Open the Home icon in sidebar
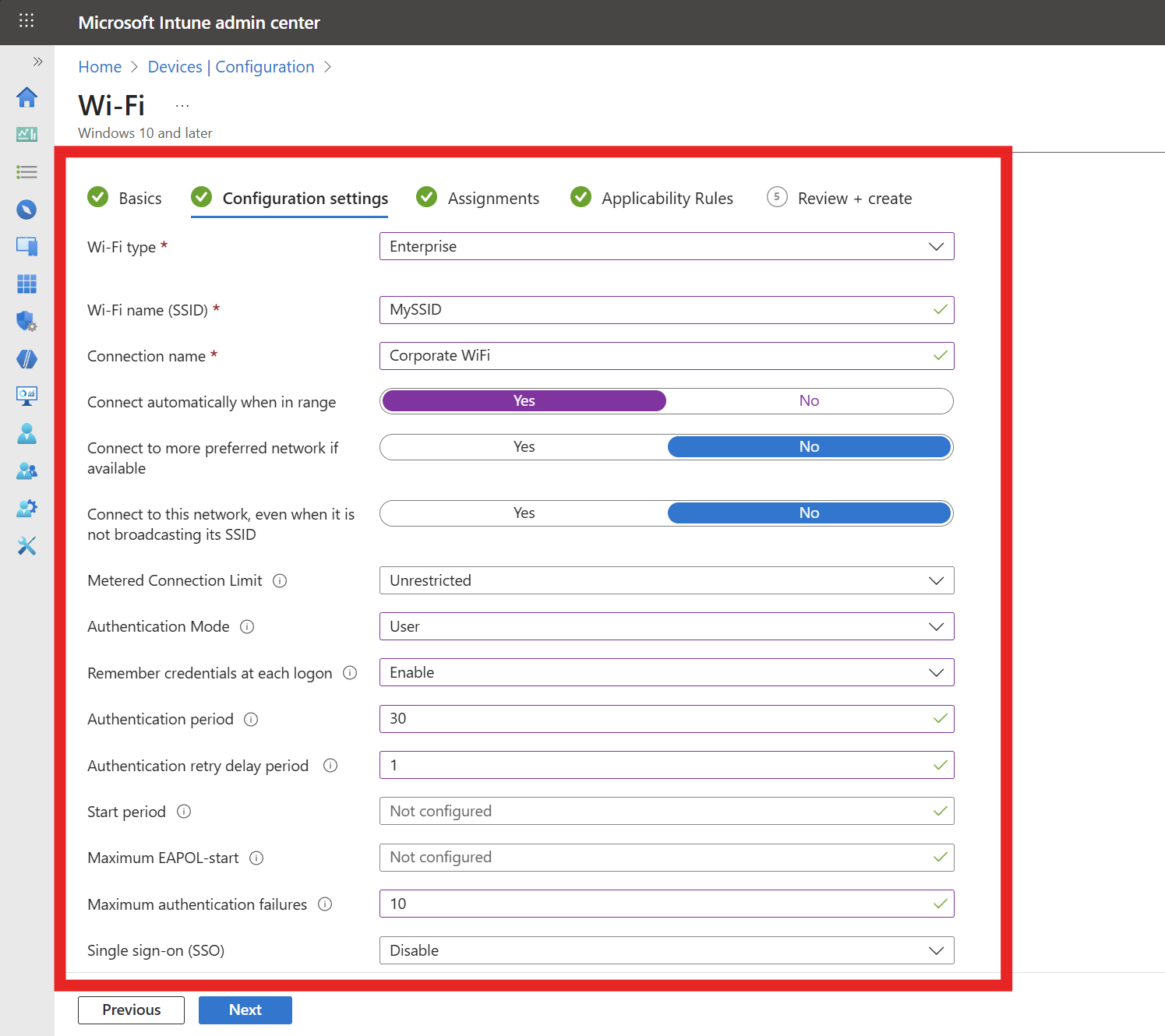The width and height of the screenshot is (1165, 1036). (26, 97)
